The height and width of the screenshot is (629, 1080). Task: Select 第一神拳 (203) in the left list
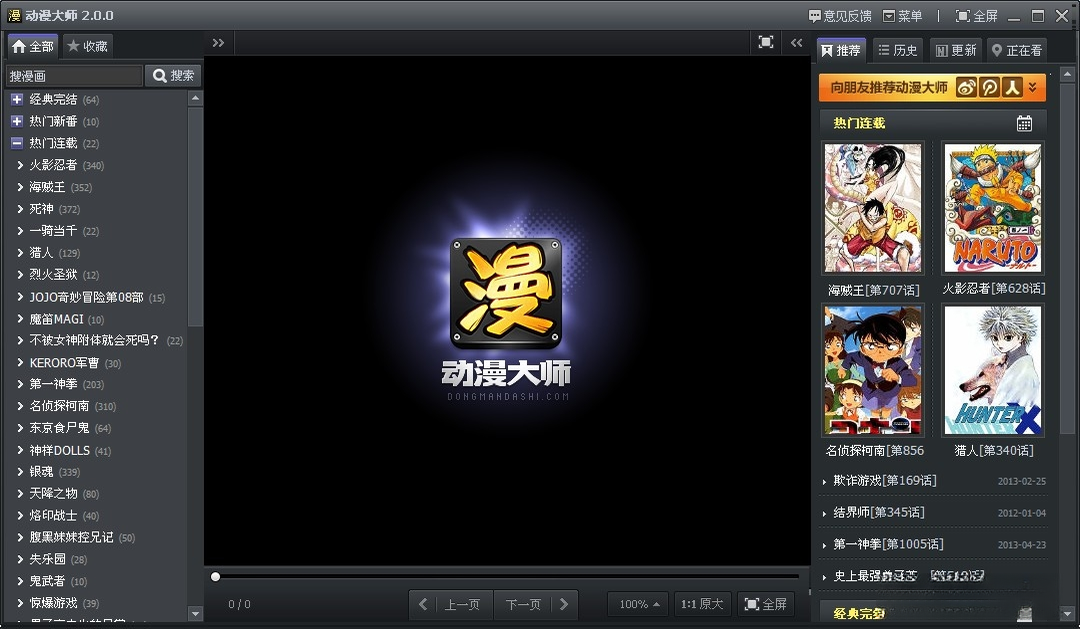53,384
